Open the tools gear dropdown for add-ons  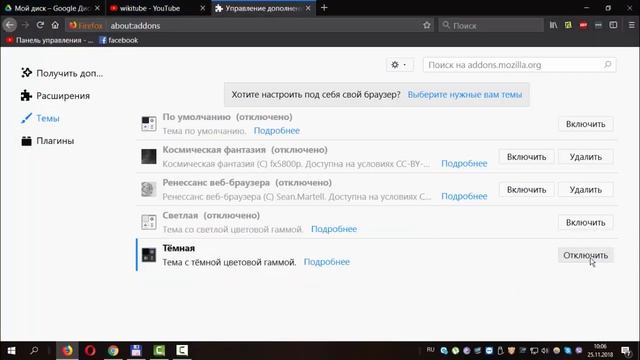click(x=399, y=64)
